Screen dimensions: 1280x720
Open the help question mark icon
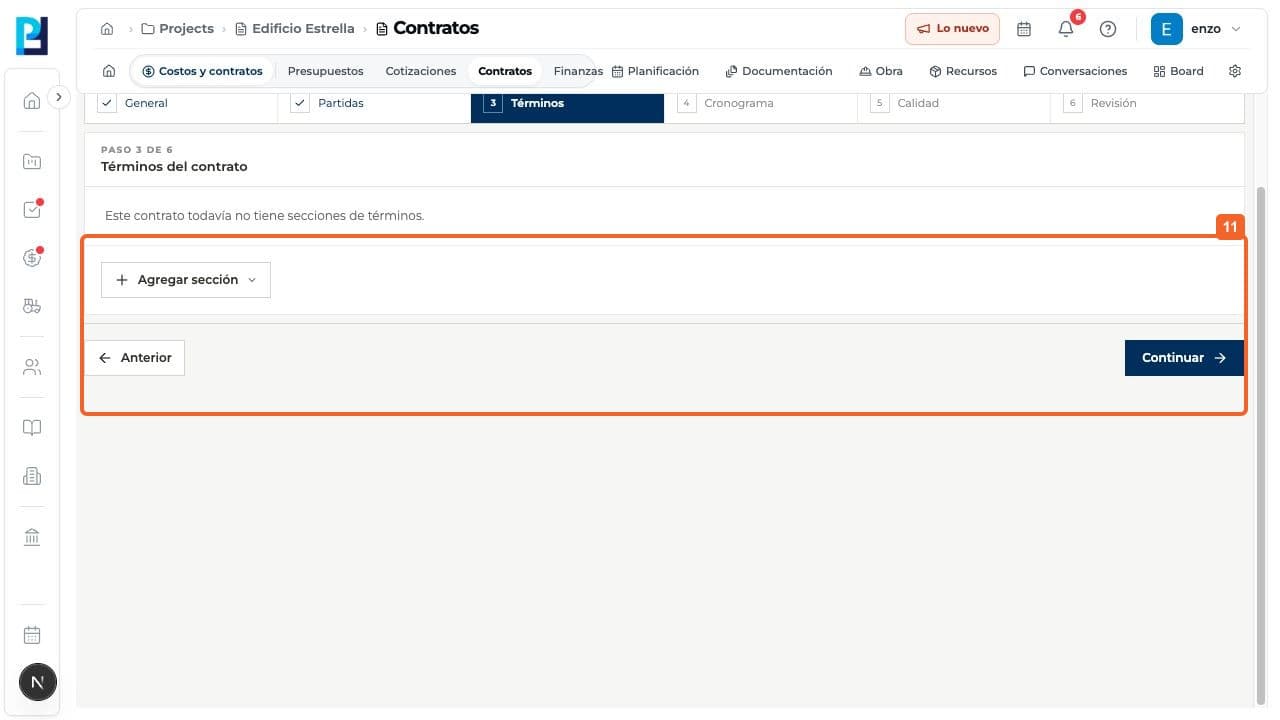1108,29
